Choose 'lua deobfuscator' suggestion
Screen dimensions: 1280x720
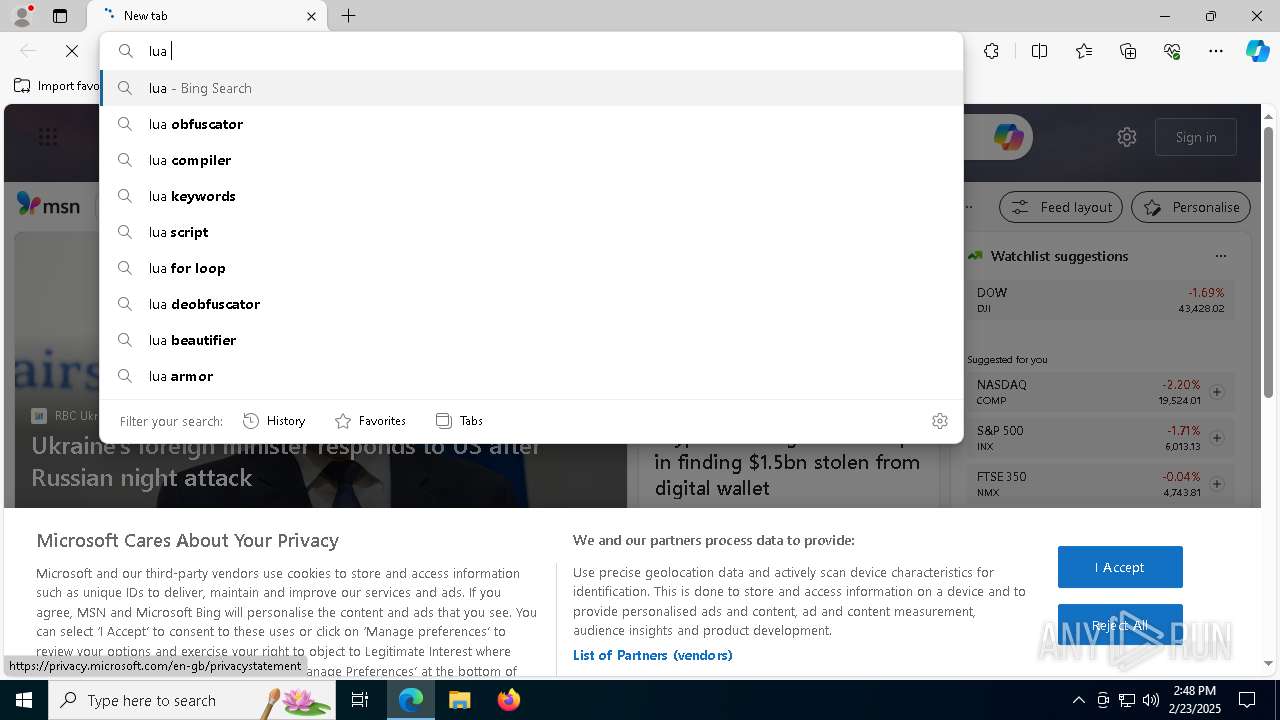click(x=531, y=304)
